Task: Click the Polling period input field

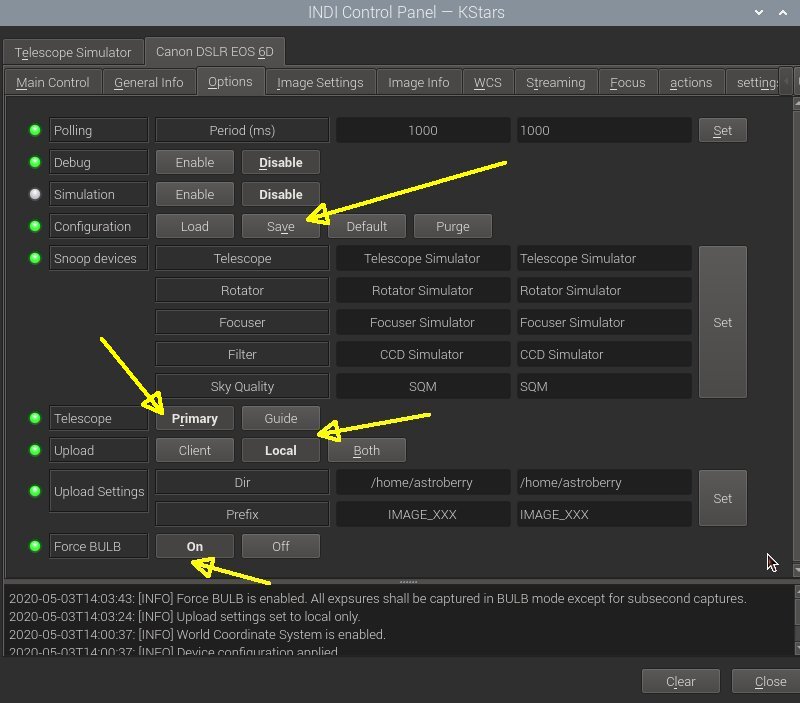Action: pyautogui.click(x=604, y=131)
